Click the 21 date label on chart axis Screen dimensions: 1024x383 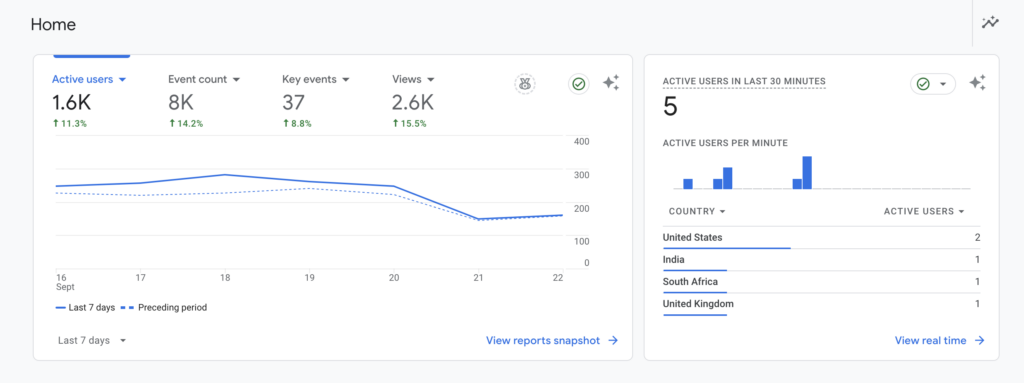point(478,278)
